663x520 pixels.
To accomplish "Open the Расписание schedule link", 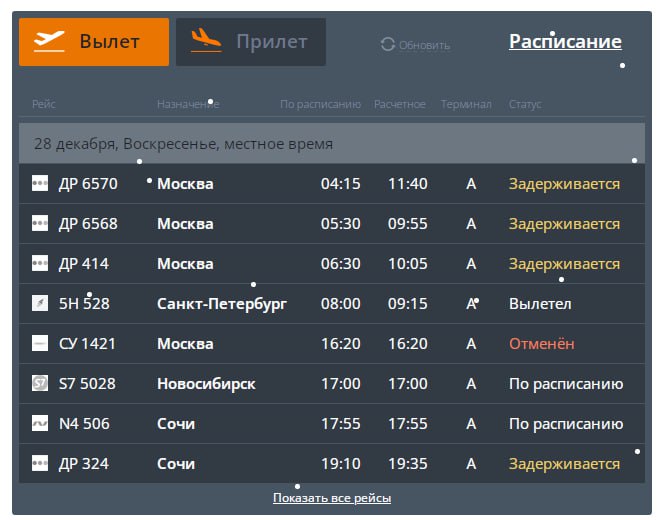I will tap(565, 42).
